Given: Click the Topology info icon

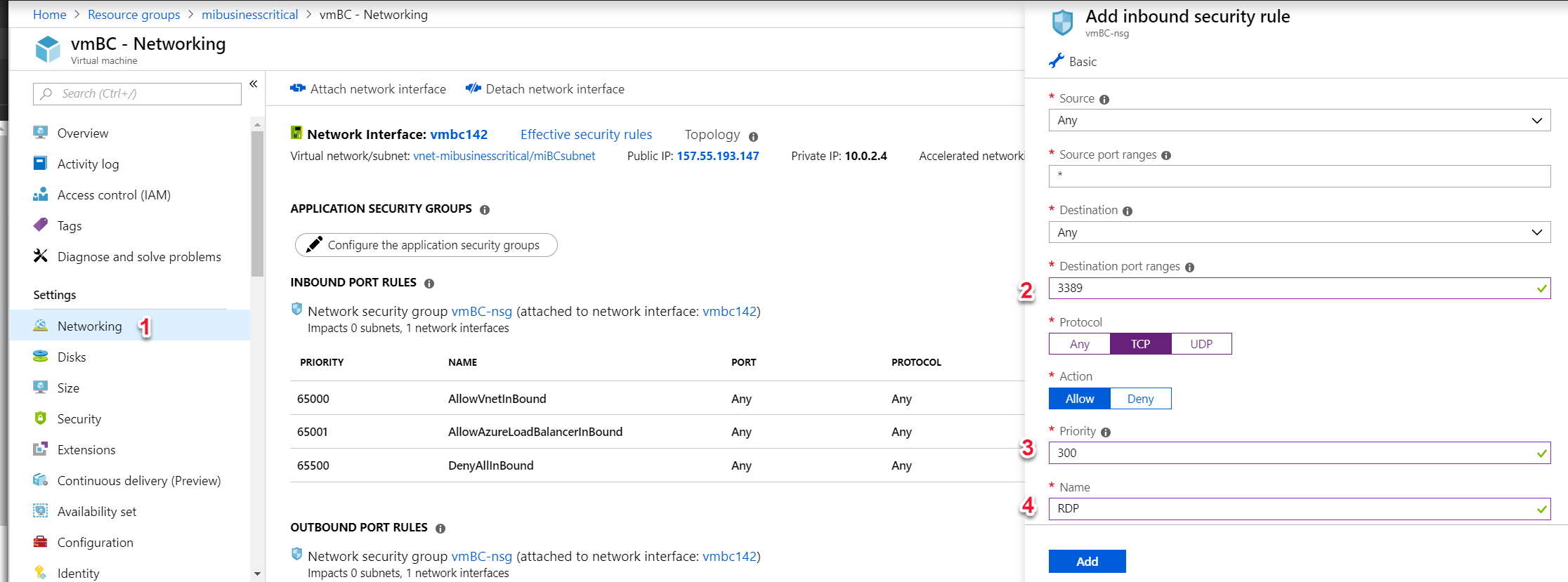Looking at the screenshot, I should (x=753, y=137).
